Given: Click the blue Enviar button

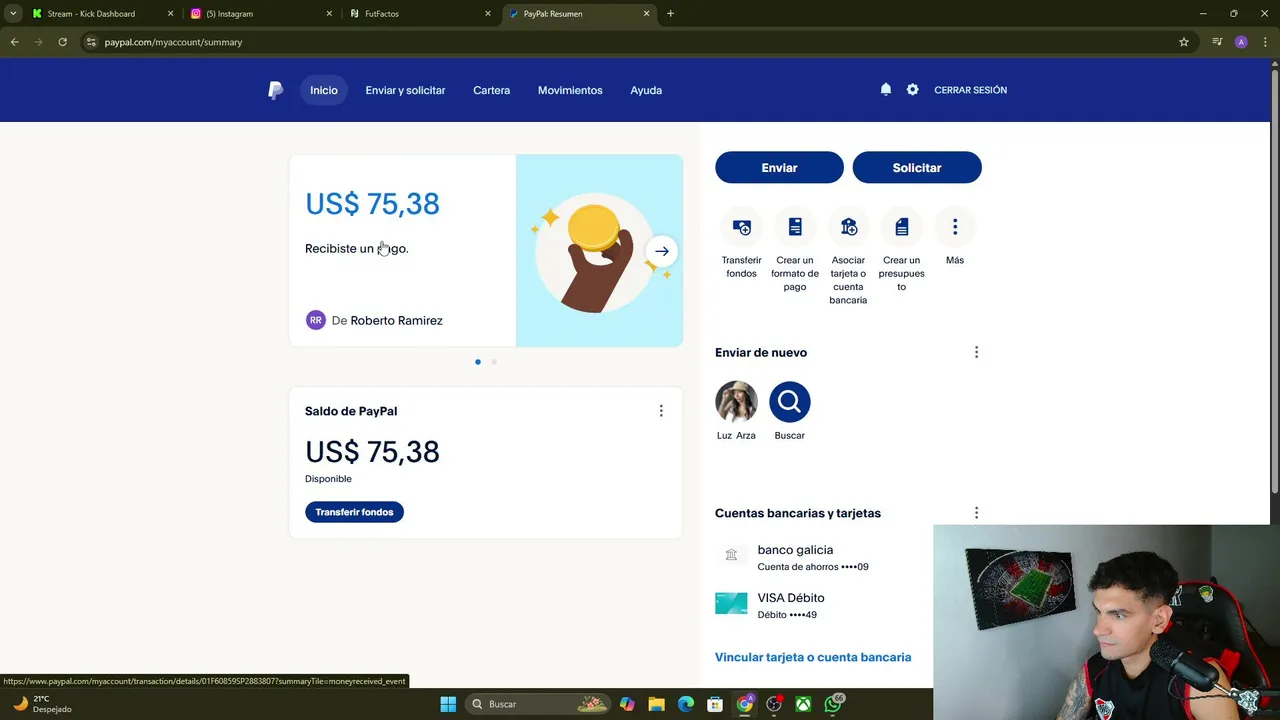Looking at the screenshot, I should pyautogui.click(x=779, y=168).
